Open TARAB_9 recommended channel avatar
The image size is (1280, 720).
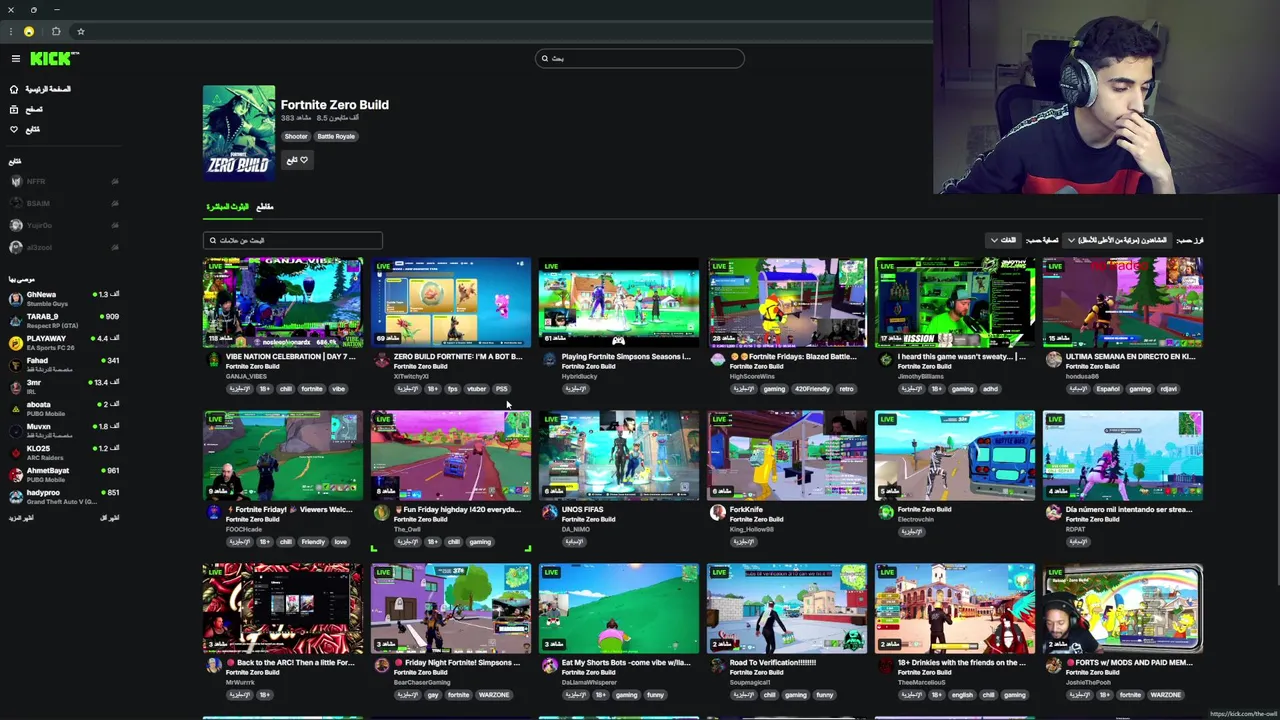coord(16,320)
